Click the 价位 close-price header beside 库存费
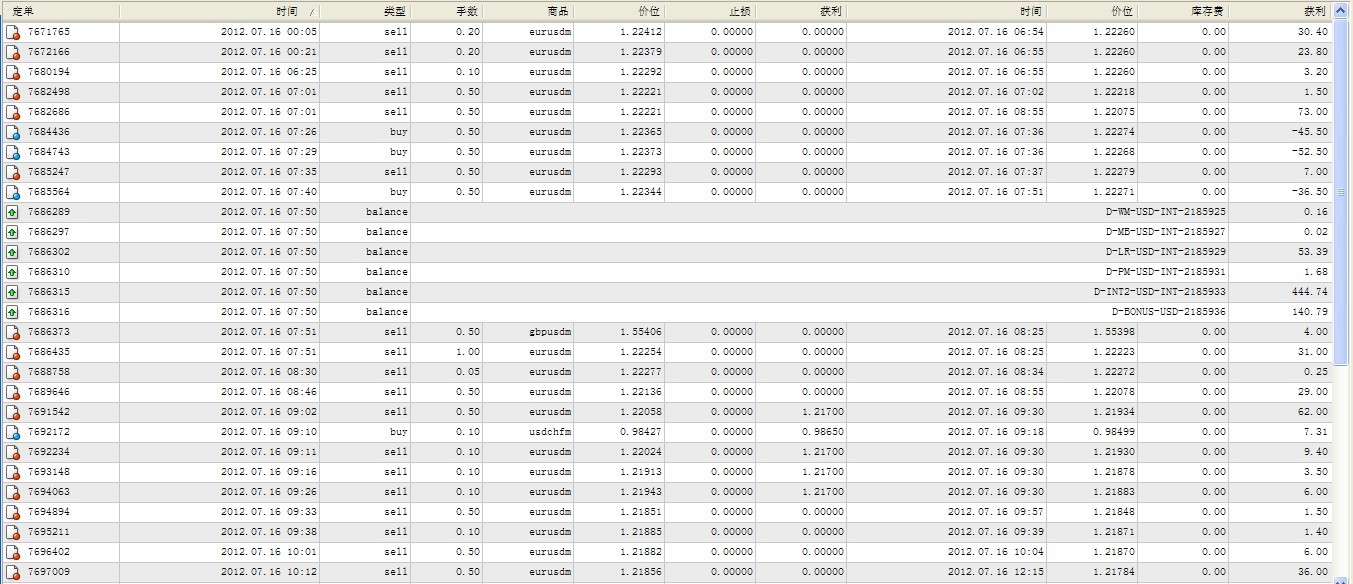This screenshot has width=1353, height=584. pos(1092,11)
